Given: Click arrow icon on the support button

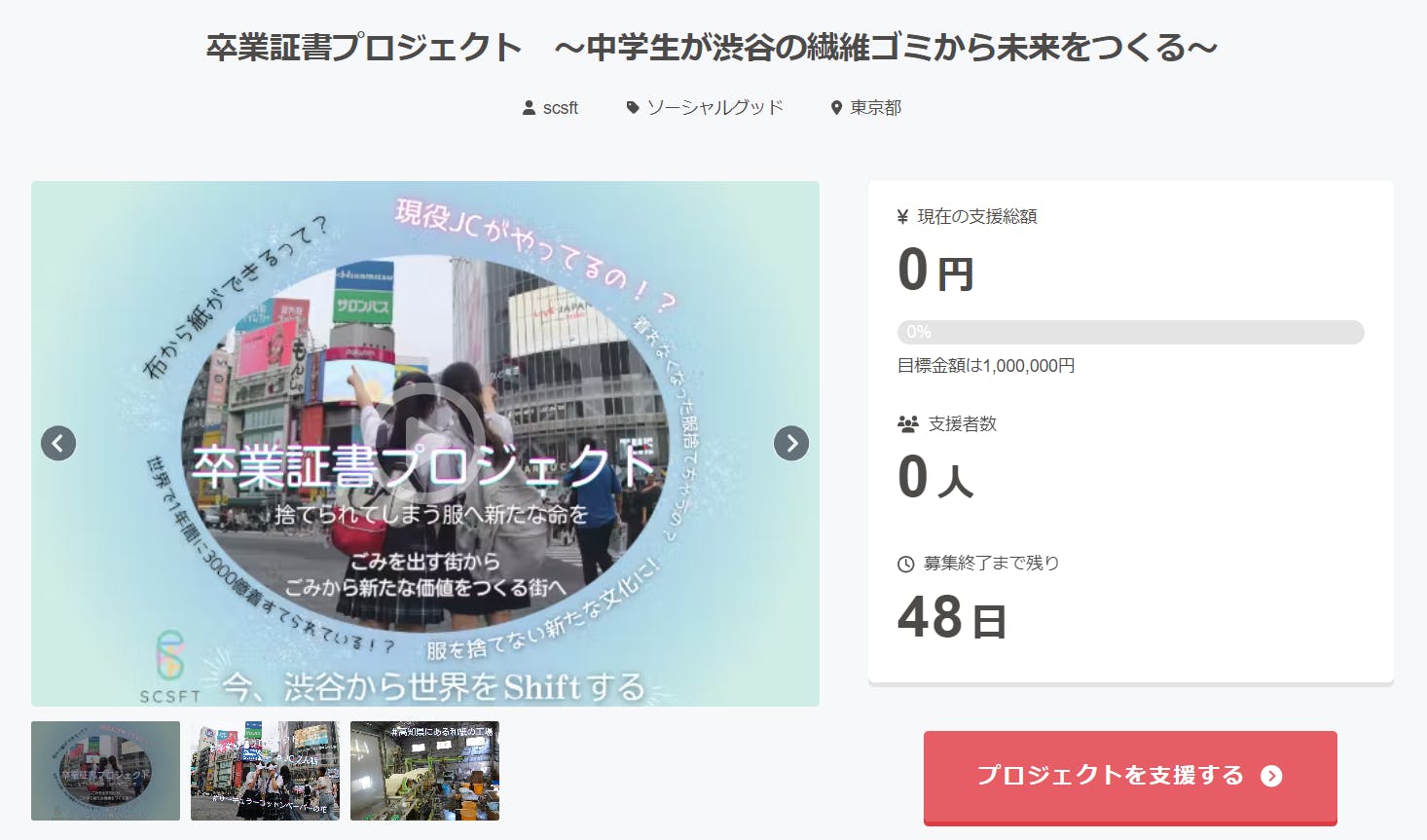Looking at the screenshot, I should (x=1271, y=776).
